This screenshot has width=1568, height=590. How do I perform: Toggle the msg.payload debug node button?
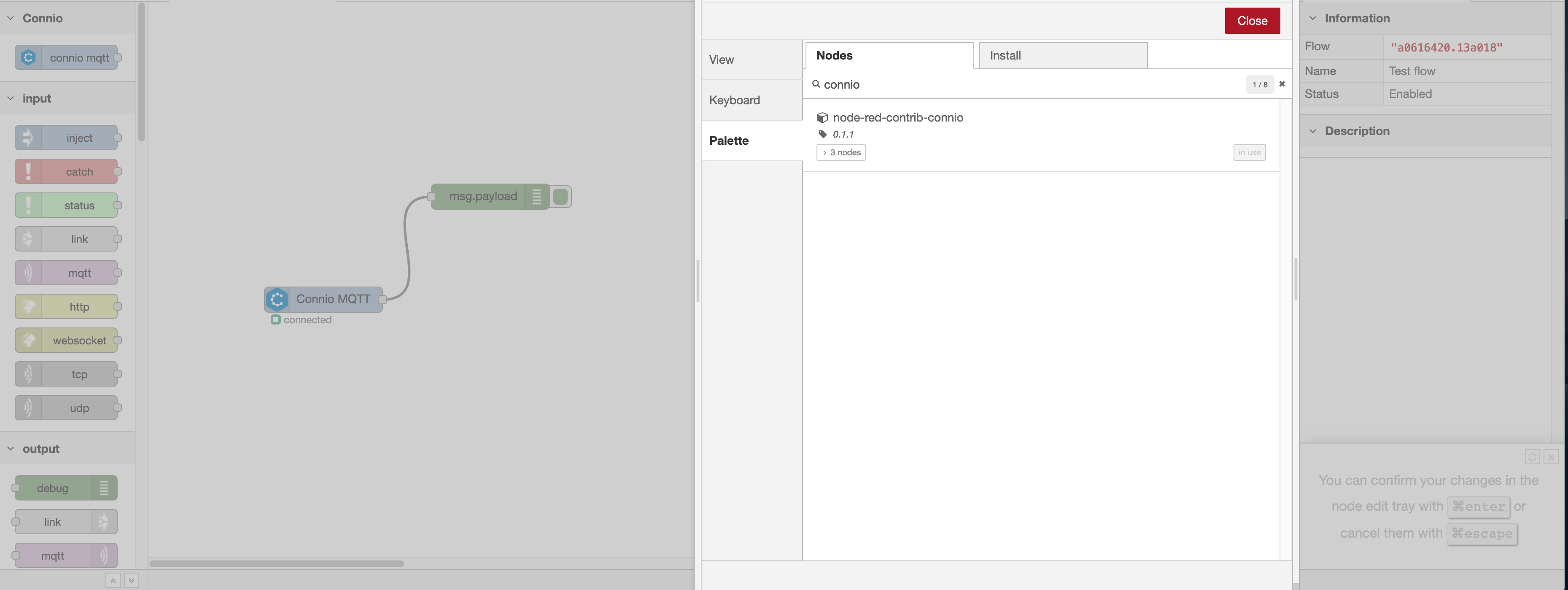click(x=561, y=197)
